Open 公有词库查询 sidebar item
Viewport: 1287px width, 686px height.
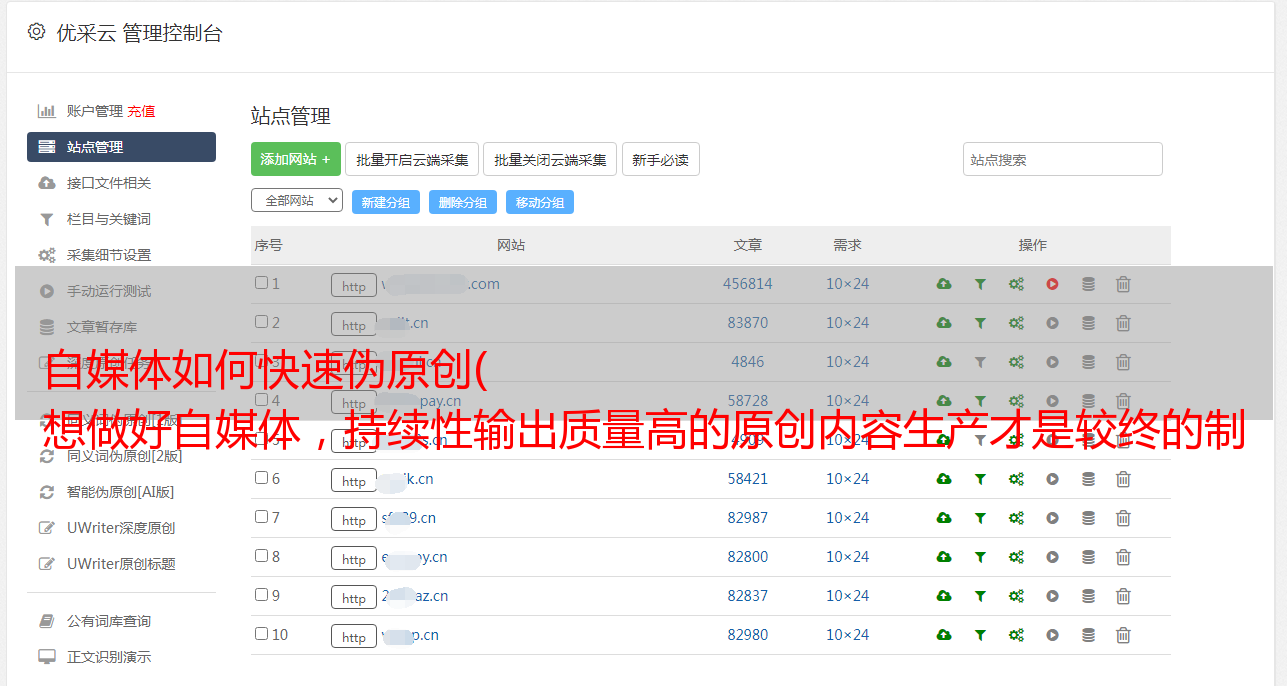(109, 621)
